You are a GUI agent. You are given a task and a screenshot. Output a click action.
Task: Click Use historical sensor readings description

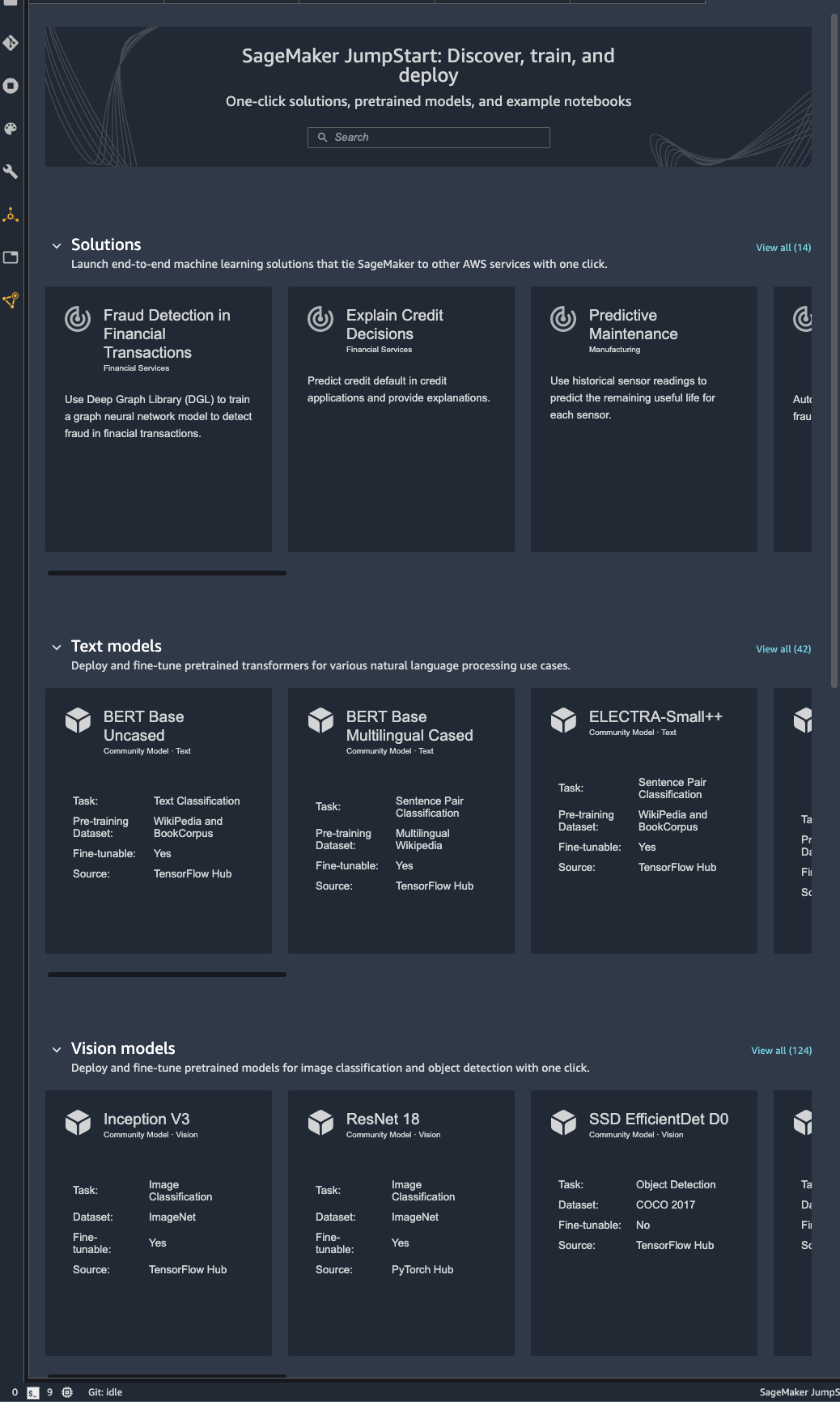[633, 398]
